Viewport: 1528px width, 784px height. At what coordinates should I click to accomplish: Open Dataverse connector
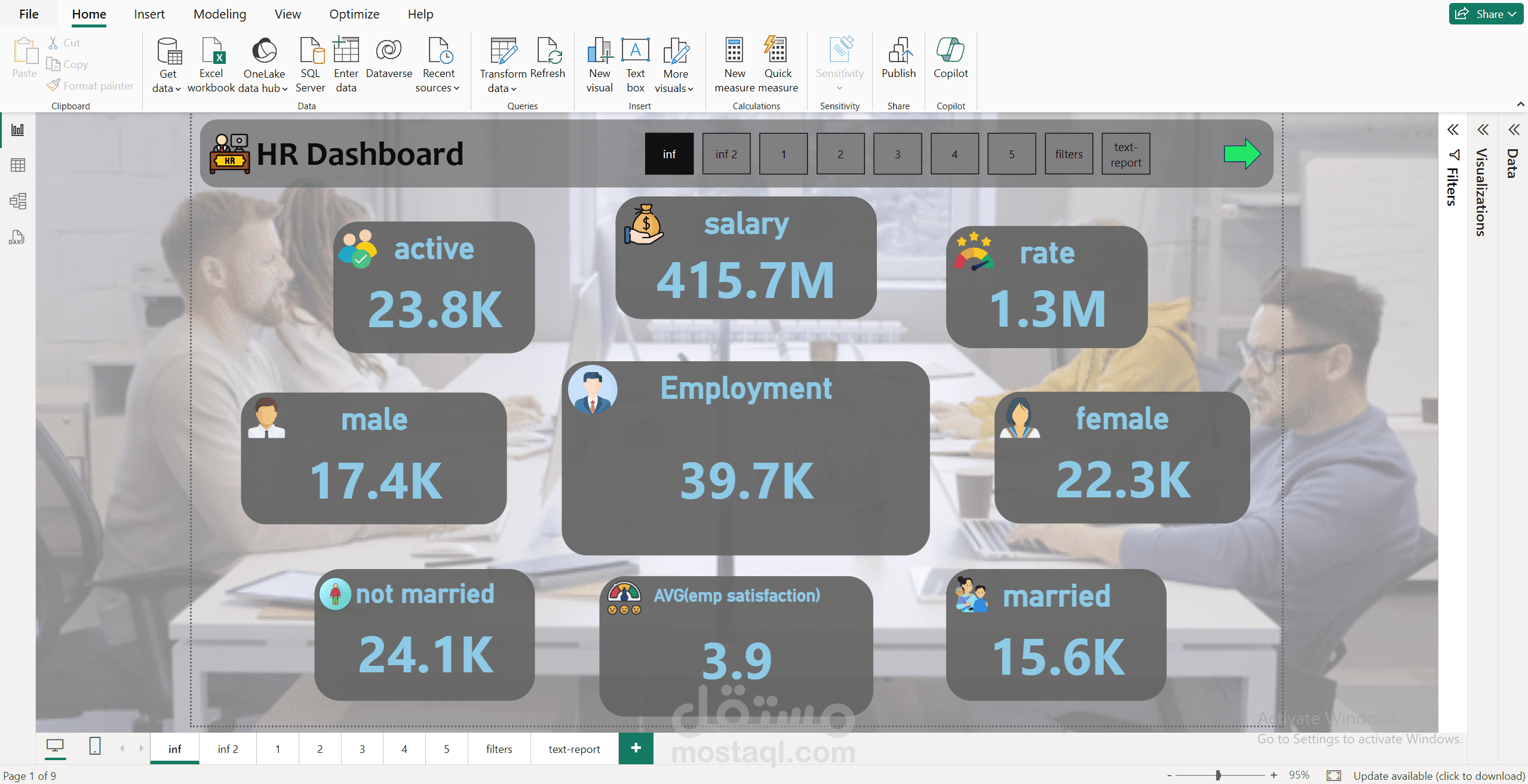click(x=389, y=58)
